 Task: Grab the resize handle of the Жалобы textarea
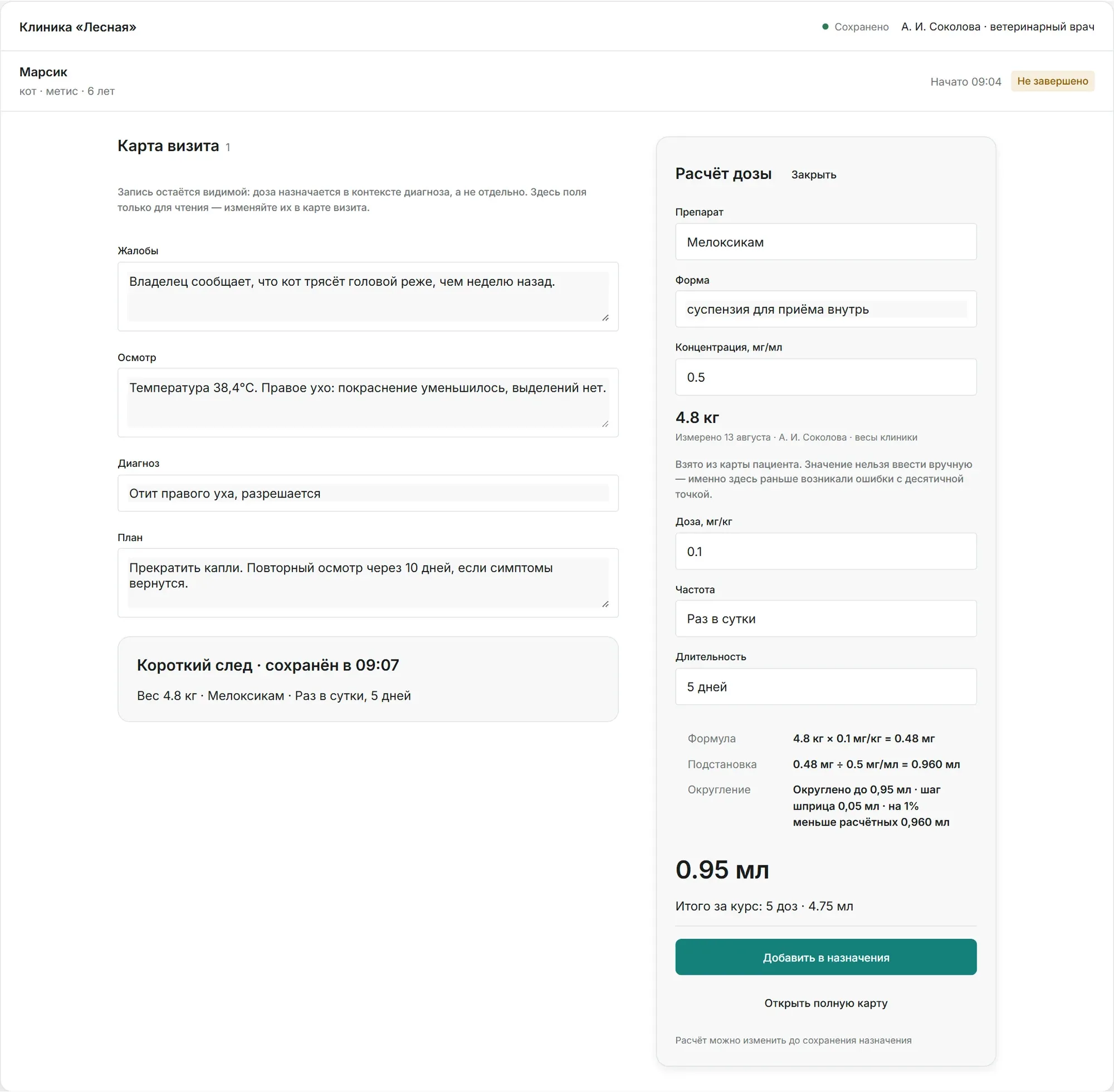click(x=605, y=318)
